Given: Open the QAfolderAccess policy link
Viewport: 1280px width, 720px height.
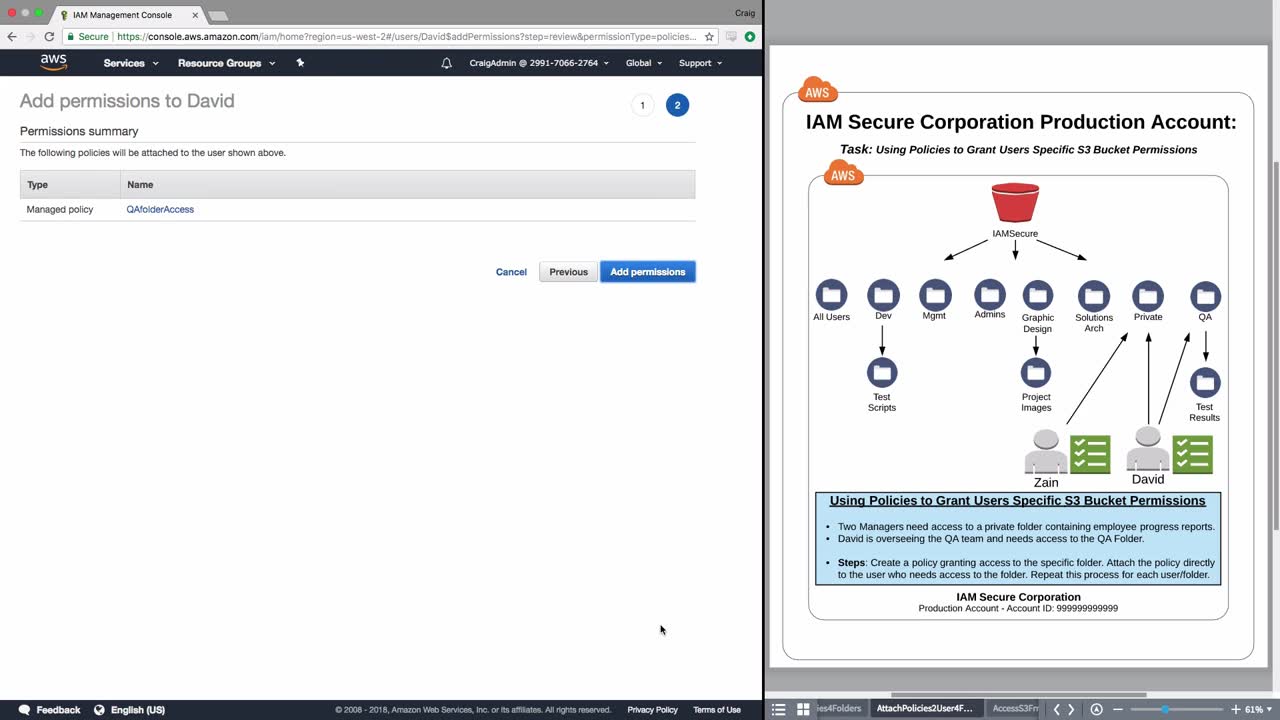Looking at the screenshot, I should (x=160, y=209).
